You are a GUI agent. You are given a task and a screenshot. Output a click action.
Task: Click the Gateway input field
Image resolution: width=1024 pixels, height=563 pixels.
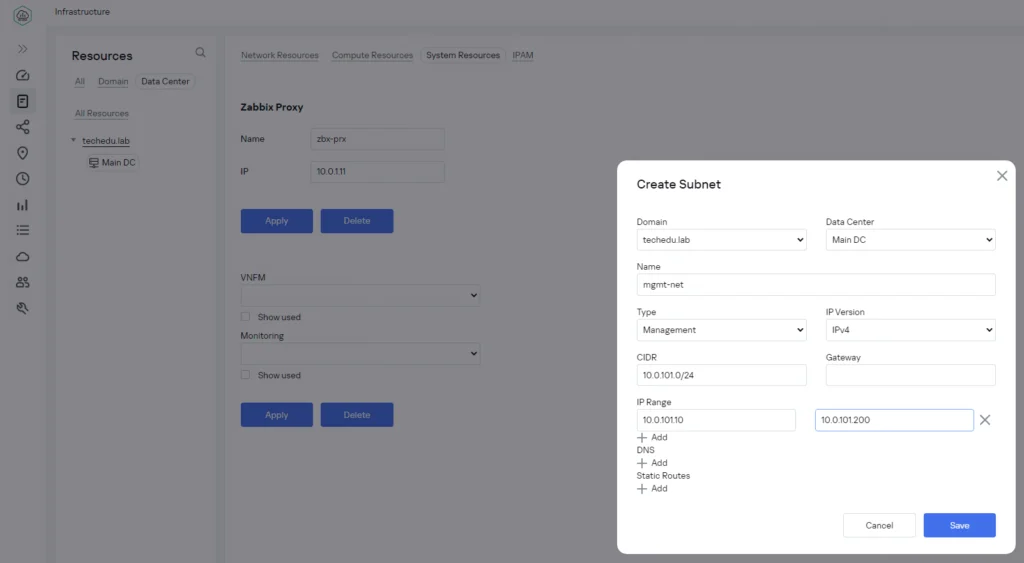click(910, 375)
